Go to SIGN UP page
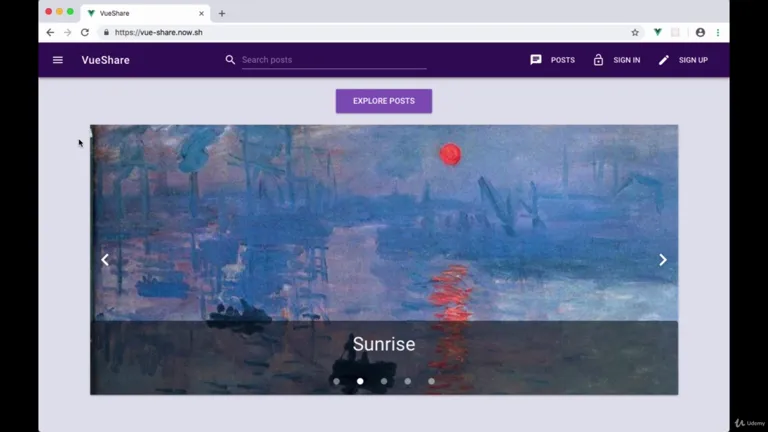The image size is (768, 432). coord(693,60)
